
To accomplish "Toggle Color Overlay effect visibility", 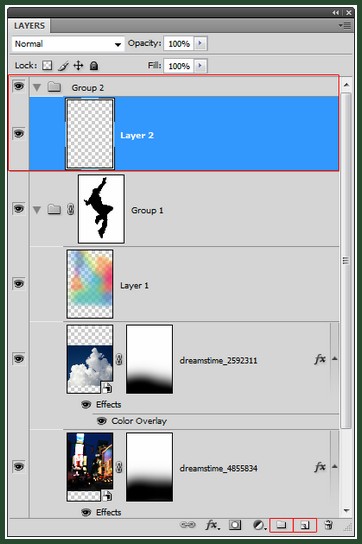I will click(x=101, y=421).
